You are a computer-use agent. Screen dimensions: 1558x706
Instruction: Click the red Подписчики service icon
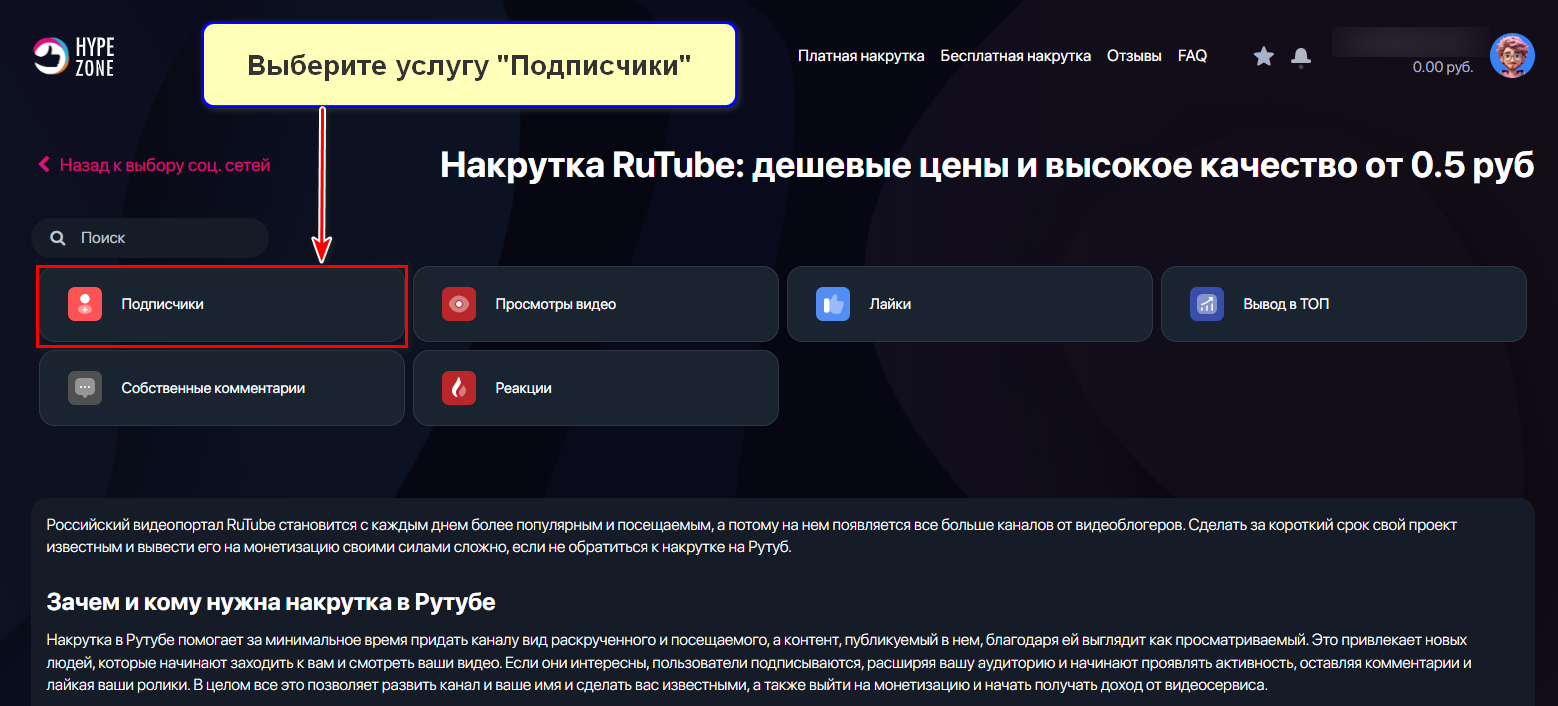point(85,304)
